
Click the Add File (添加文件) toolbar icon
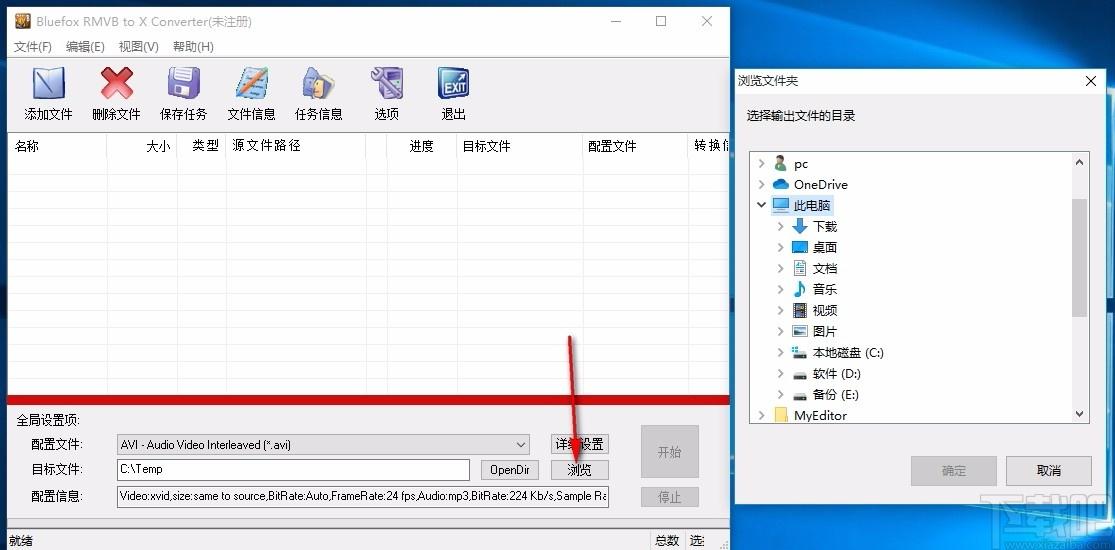[x=48, y=84]
